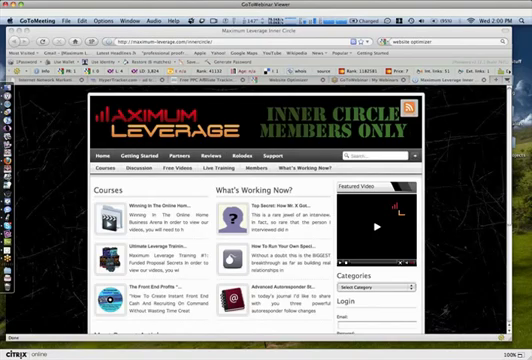Open the Select Category dropdown

376,287
